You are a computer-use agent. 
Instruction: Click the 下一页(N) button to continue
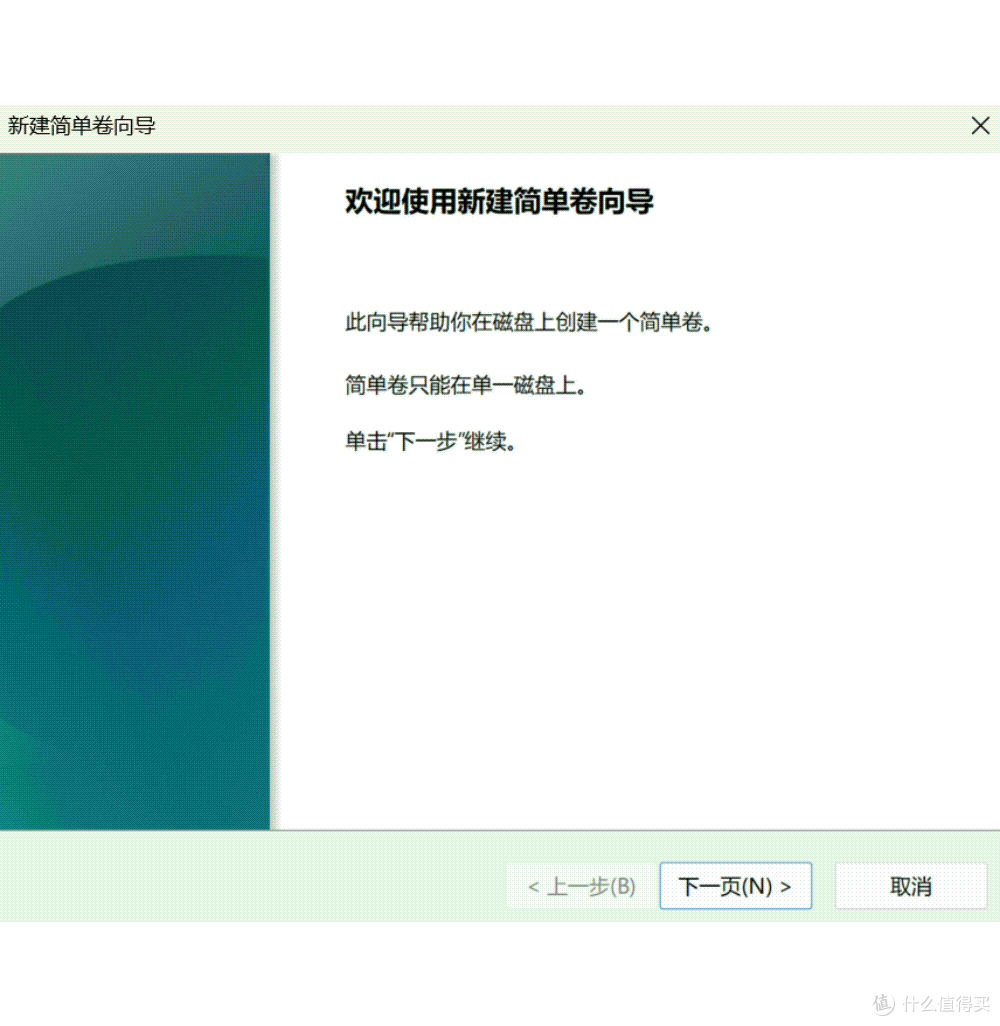736,885
